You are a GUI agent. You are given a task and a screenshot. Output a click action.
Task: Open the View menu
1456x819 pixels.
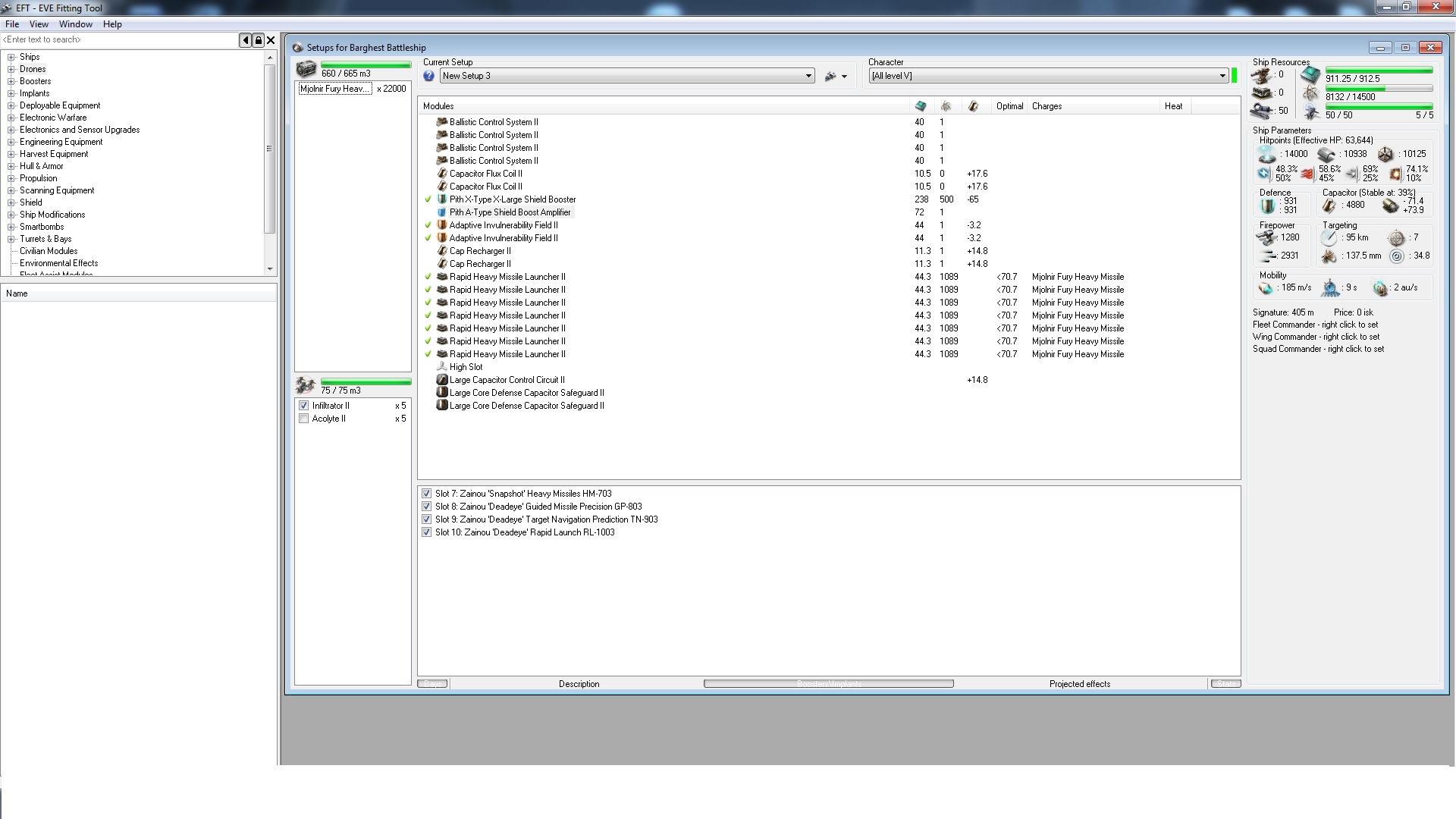coord(39,24)
